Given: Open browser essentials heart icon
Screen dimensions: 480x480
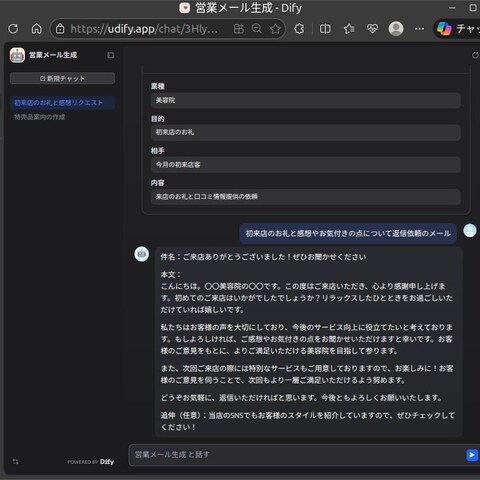Looking at the screenshot, I should pos(372,29).
